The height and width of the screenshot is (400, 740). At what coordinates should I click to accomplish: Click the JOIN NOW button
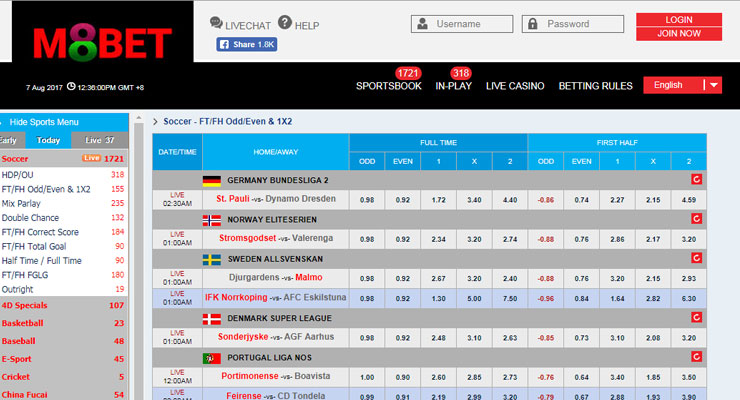click(679, 33)
